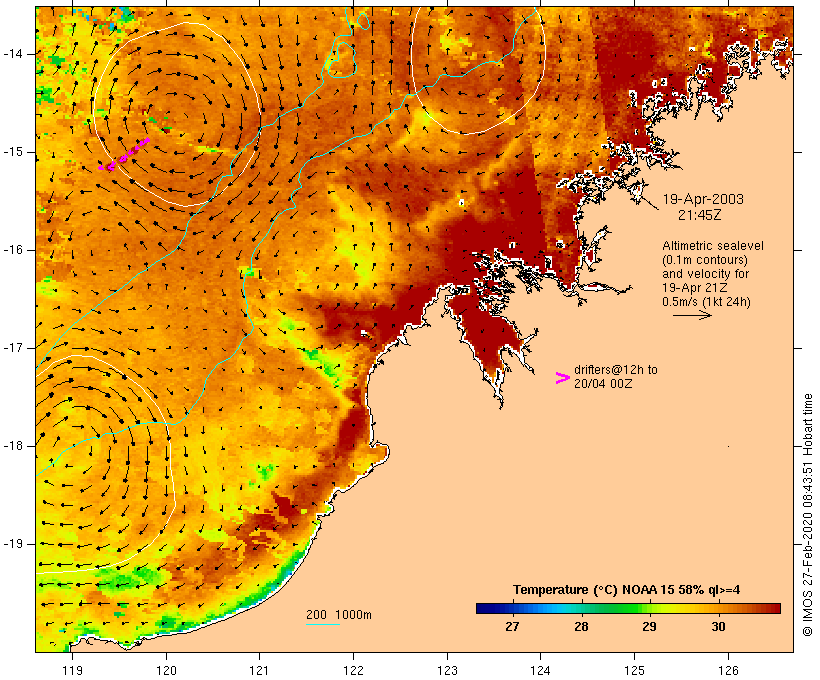Click the longitude axis label '121'

(x=259, y=671)
